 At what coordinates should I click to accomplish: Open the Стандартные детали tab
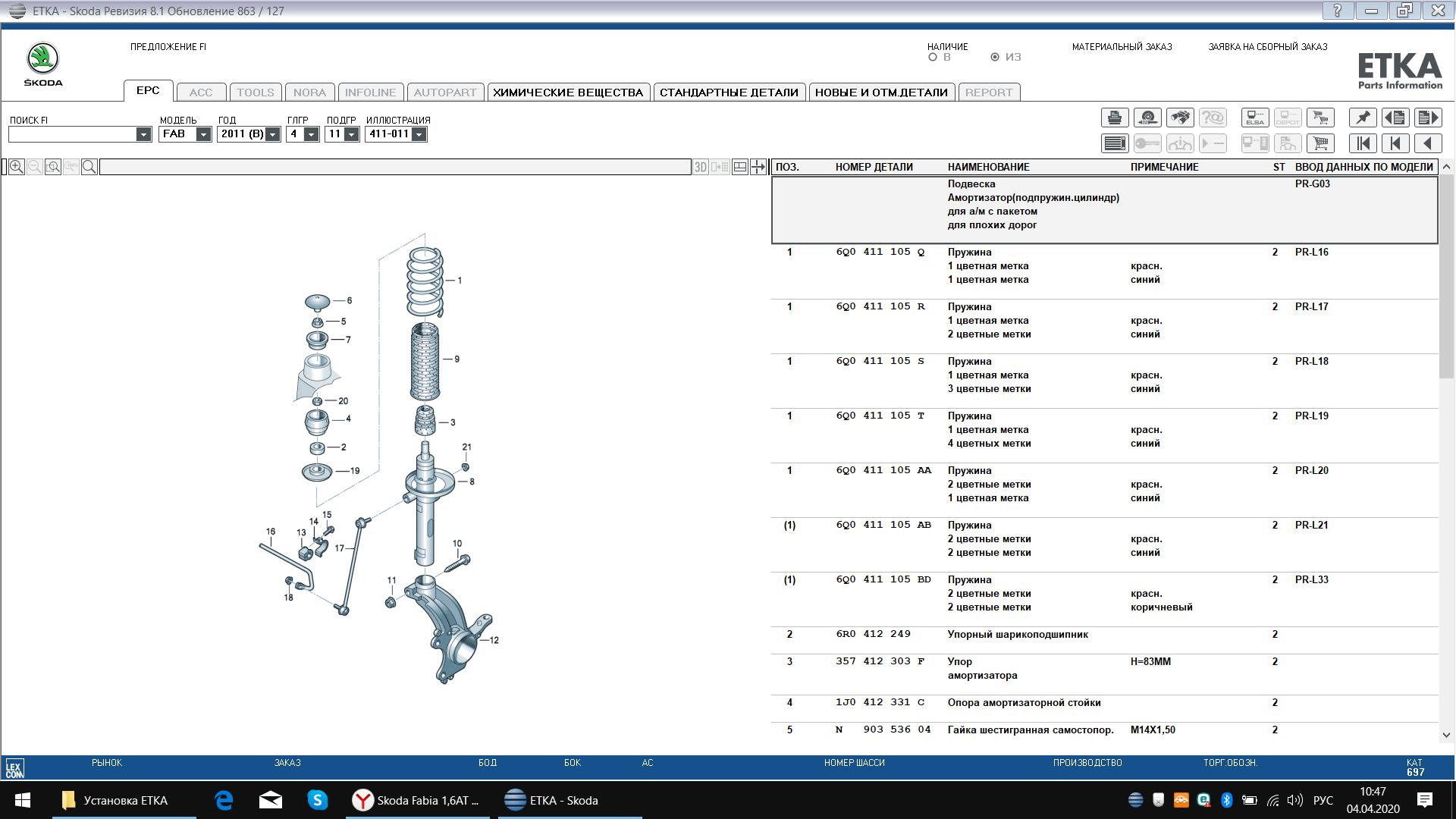tap(728, 93)
